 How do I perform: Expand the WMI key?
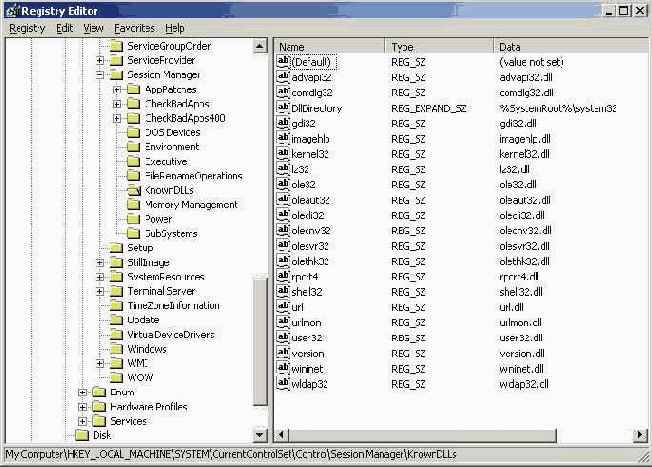(100, 363)
